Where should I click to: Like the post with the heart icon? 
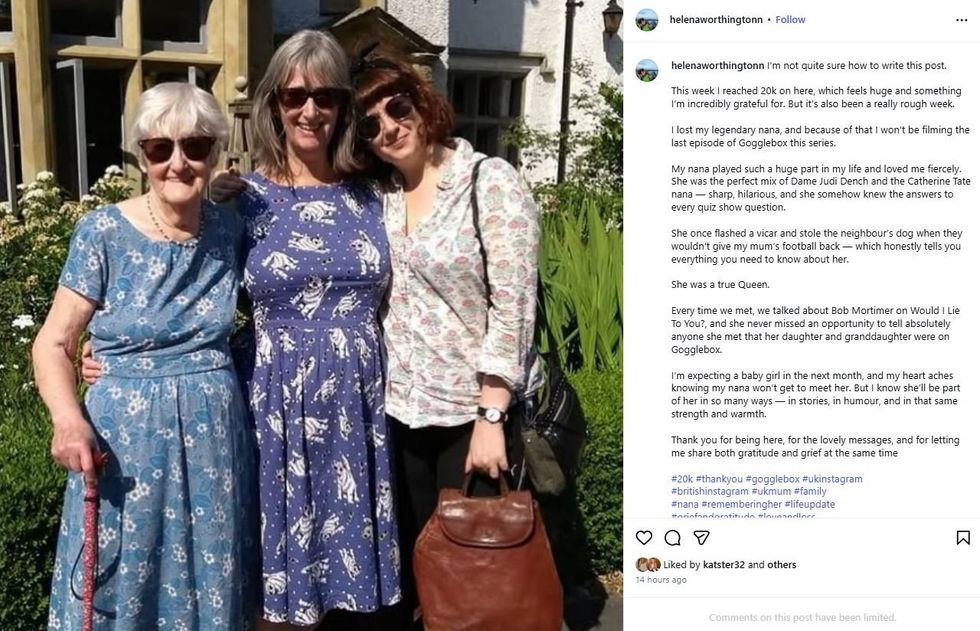(644, 537)
